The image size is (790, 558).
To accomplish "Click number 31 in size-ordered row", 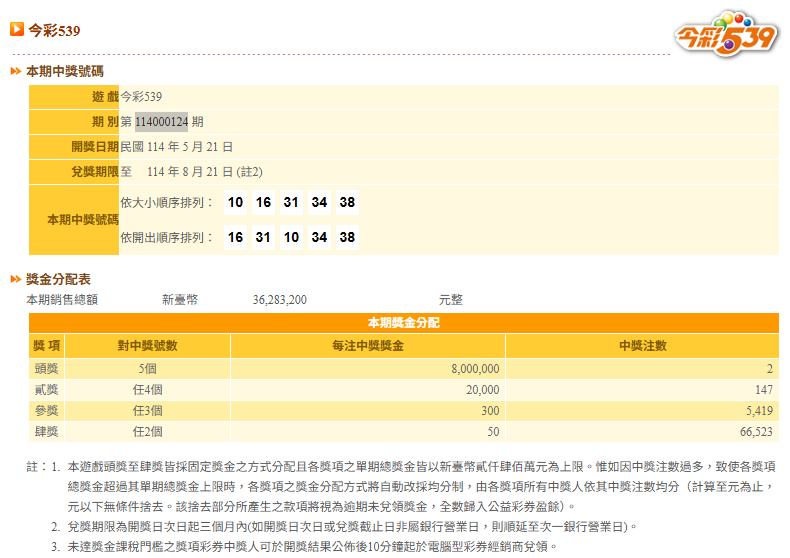I will 291,202.
